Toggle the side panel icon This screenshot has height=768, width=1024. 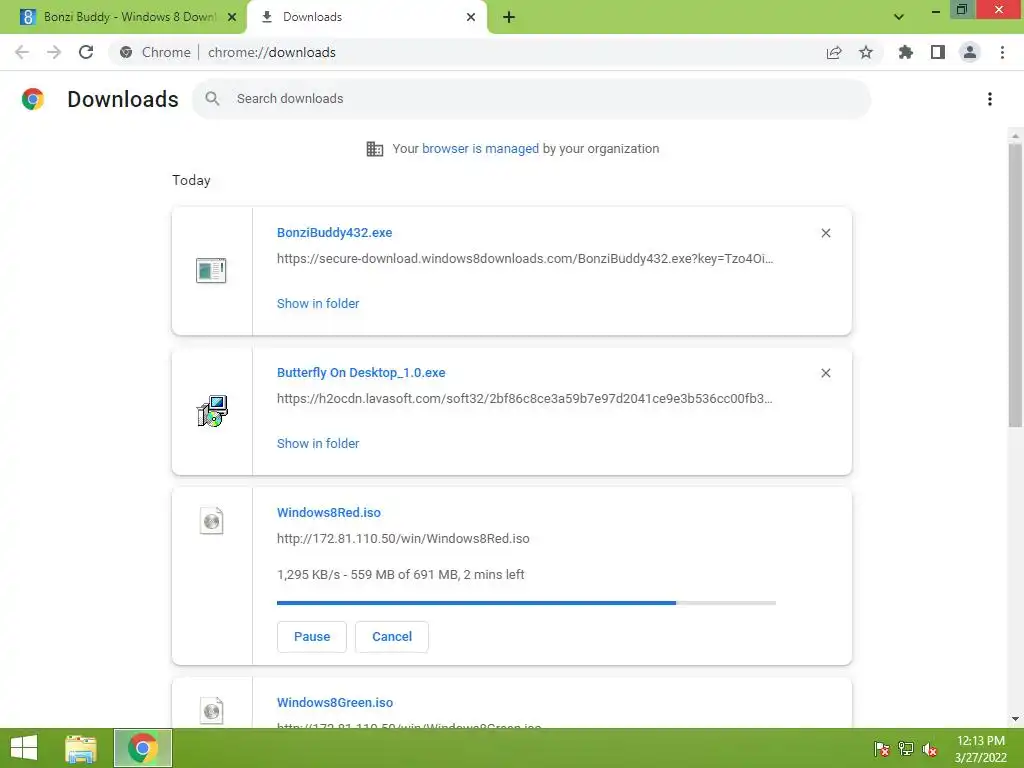pyautogui.click(x=938, y=52)
